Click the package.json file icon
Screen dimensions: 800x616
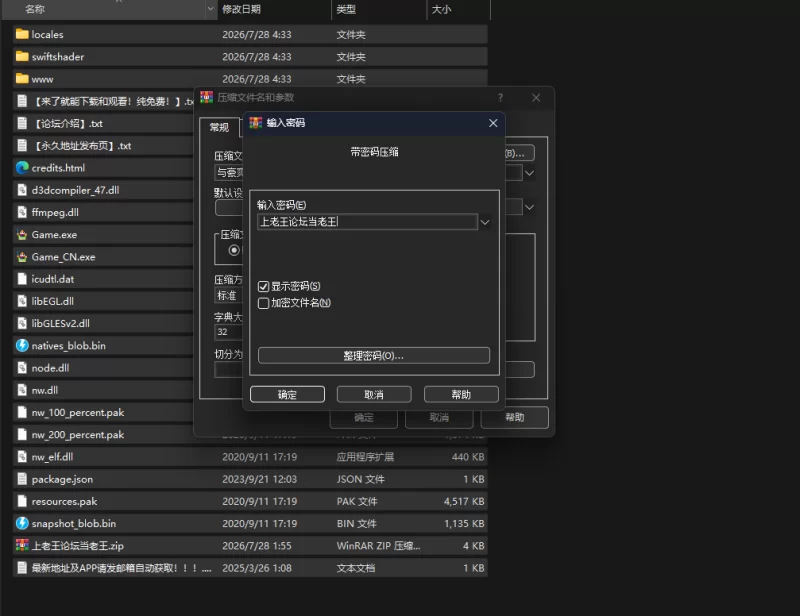coord(22,479)
